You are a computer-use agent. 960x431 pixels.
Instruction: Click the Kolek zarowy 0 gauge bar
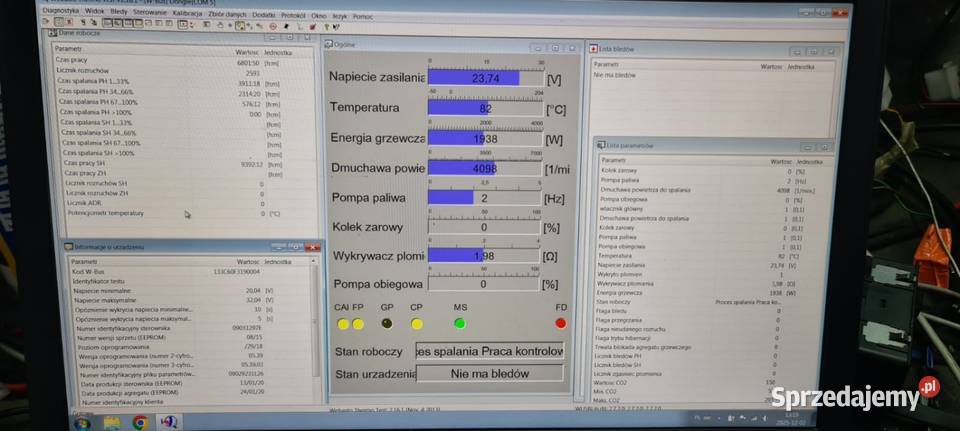click(x=484, y=227)
